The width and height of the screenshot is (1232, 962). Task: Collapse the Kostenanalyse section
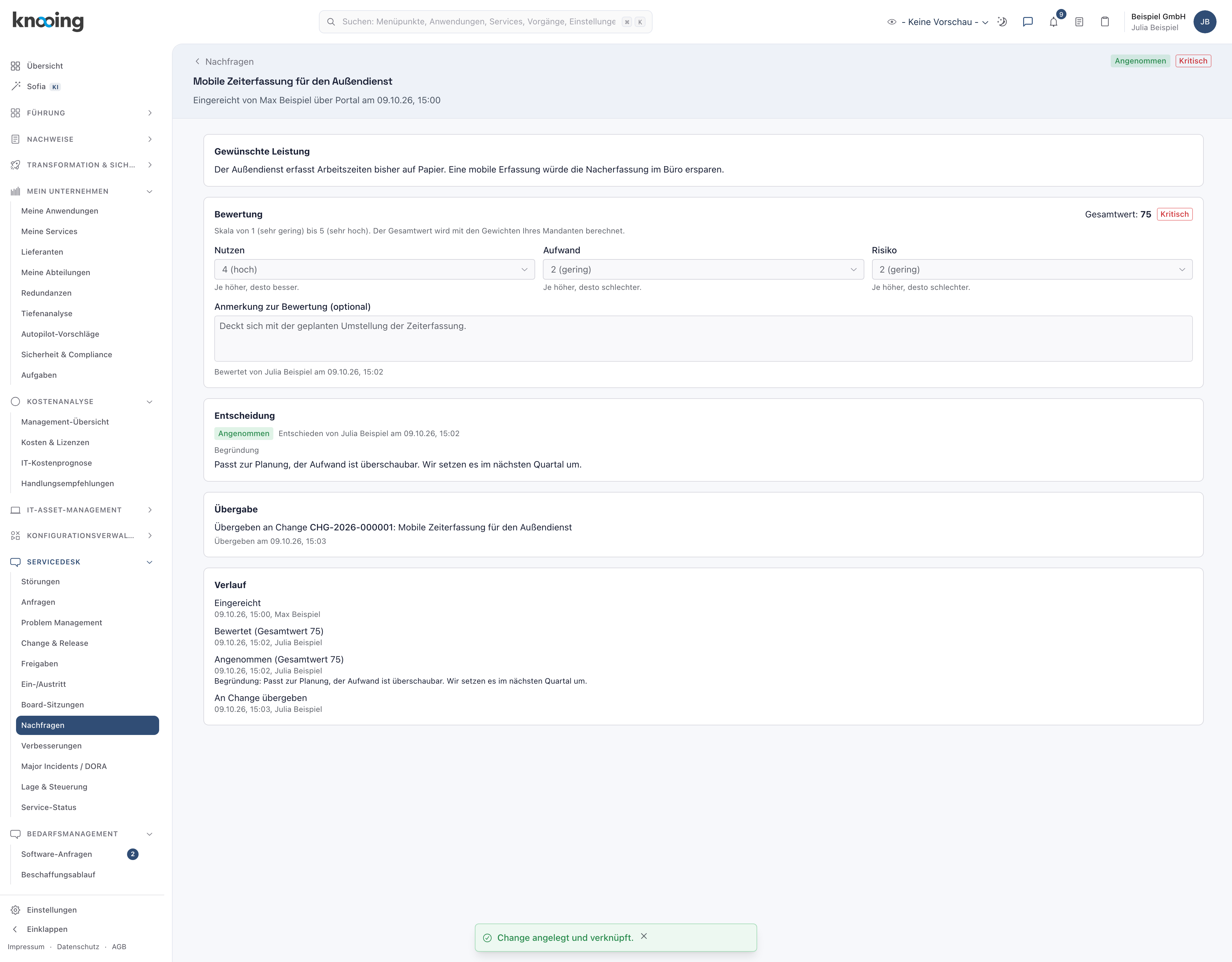coord(82,401)
